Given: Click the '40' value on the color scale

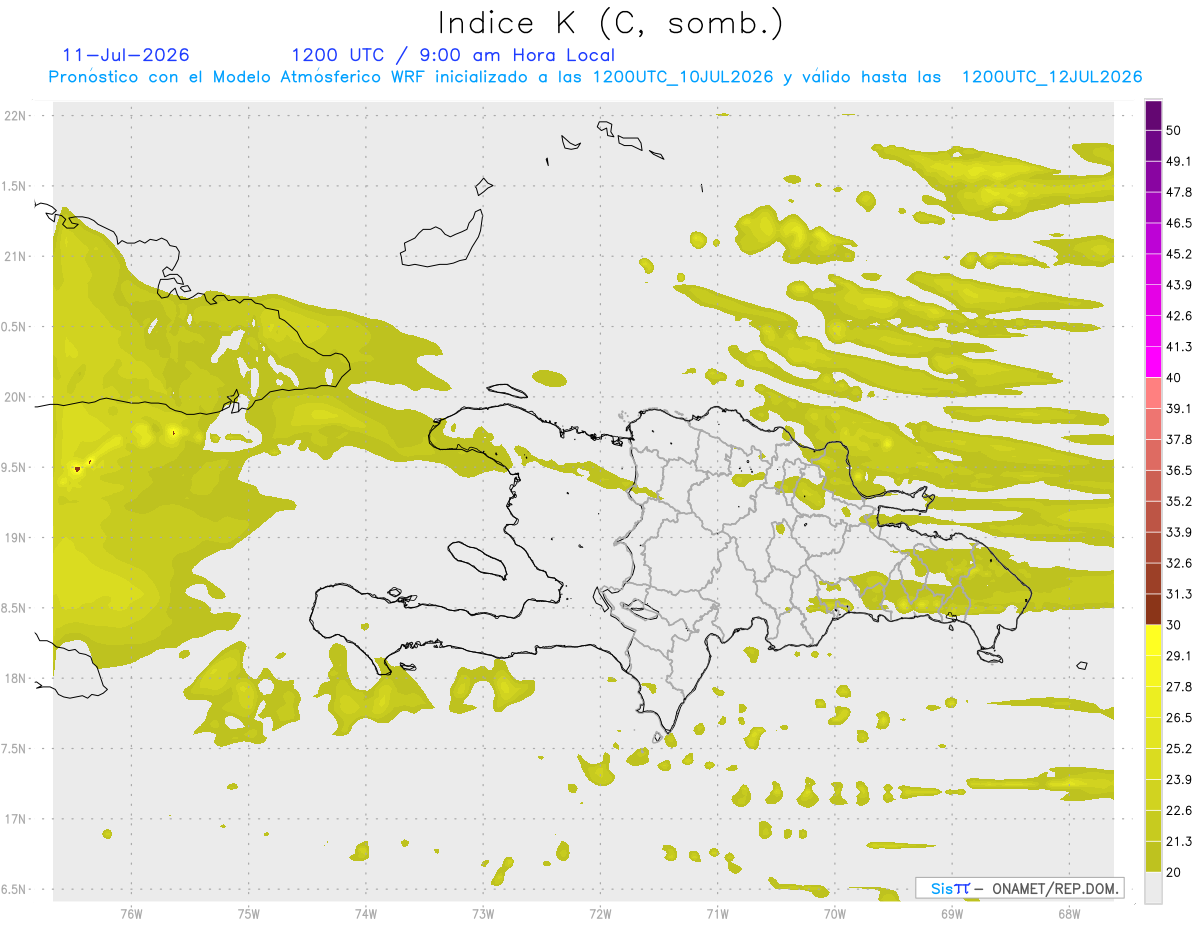Looking at the screenshot, I should [x=1173, y=378].
